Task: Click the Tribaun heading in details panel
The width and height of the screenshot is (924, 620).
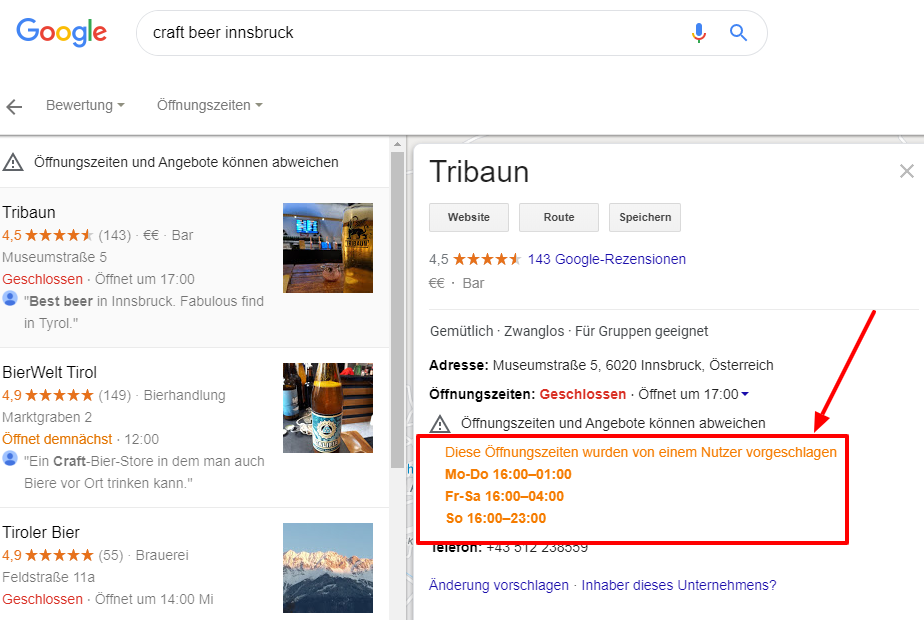Action: tap(479, 172)
